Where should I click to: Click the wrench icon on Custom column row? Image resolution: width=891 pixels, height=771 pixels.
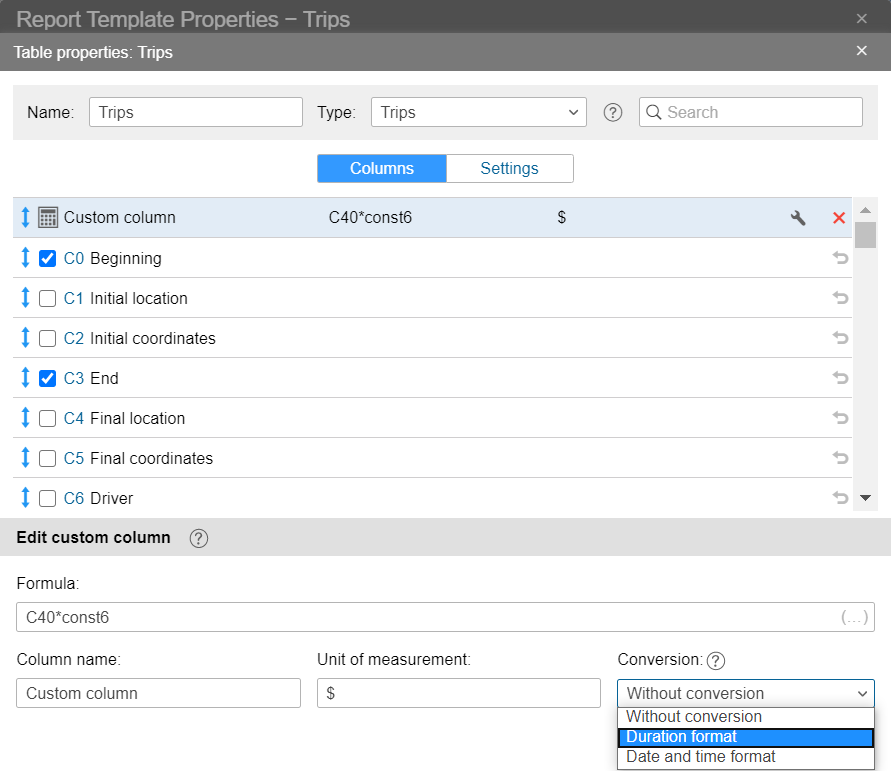(798, 218)
